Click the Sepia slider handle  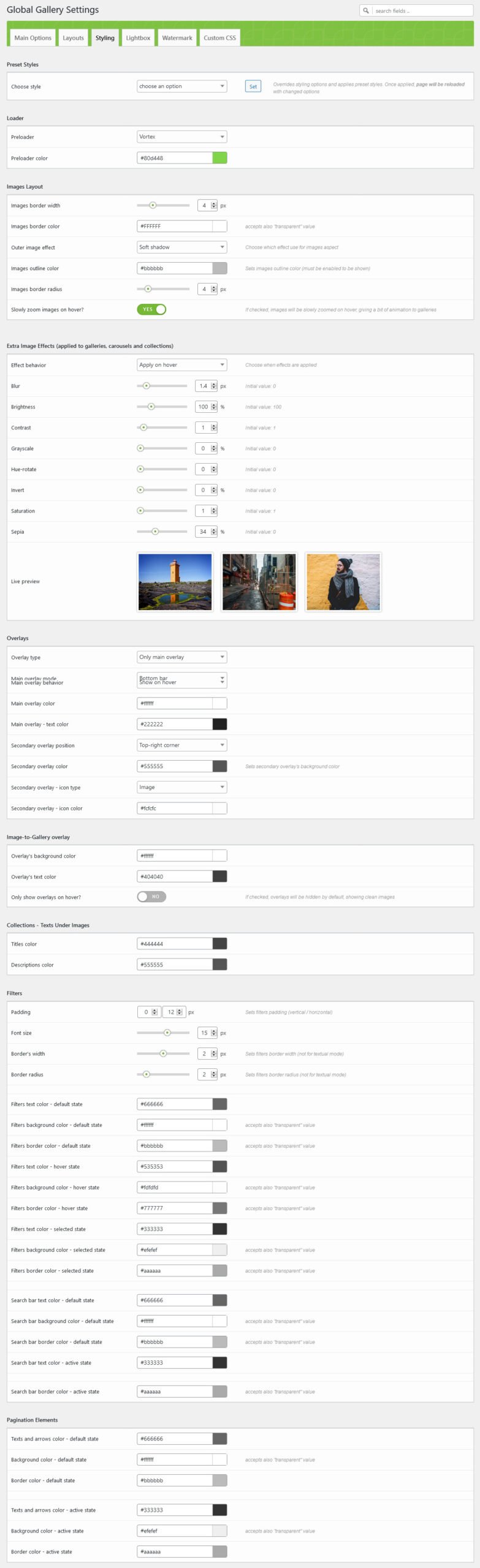(x=155, y=532)
